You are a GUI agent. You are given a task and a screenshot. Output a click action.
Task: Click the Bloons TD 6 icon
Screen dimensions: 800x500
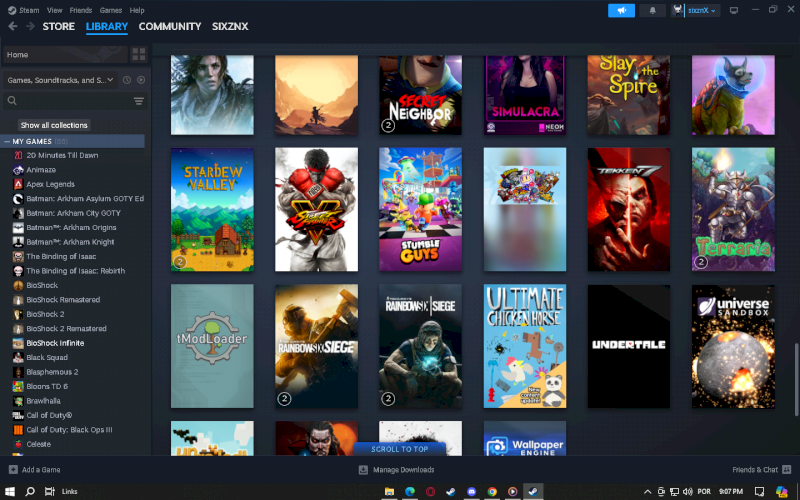(18, 386)
